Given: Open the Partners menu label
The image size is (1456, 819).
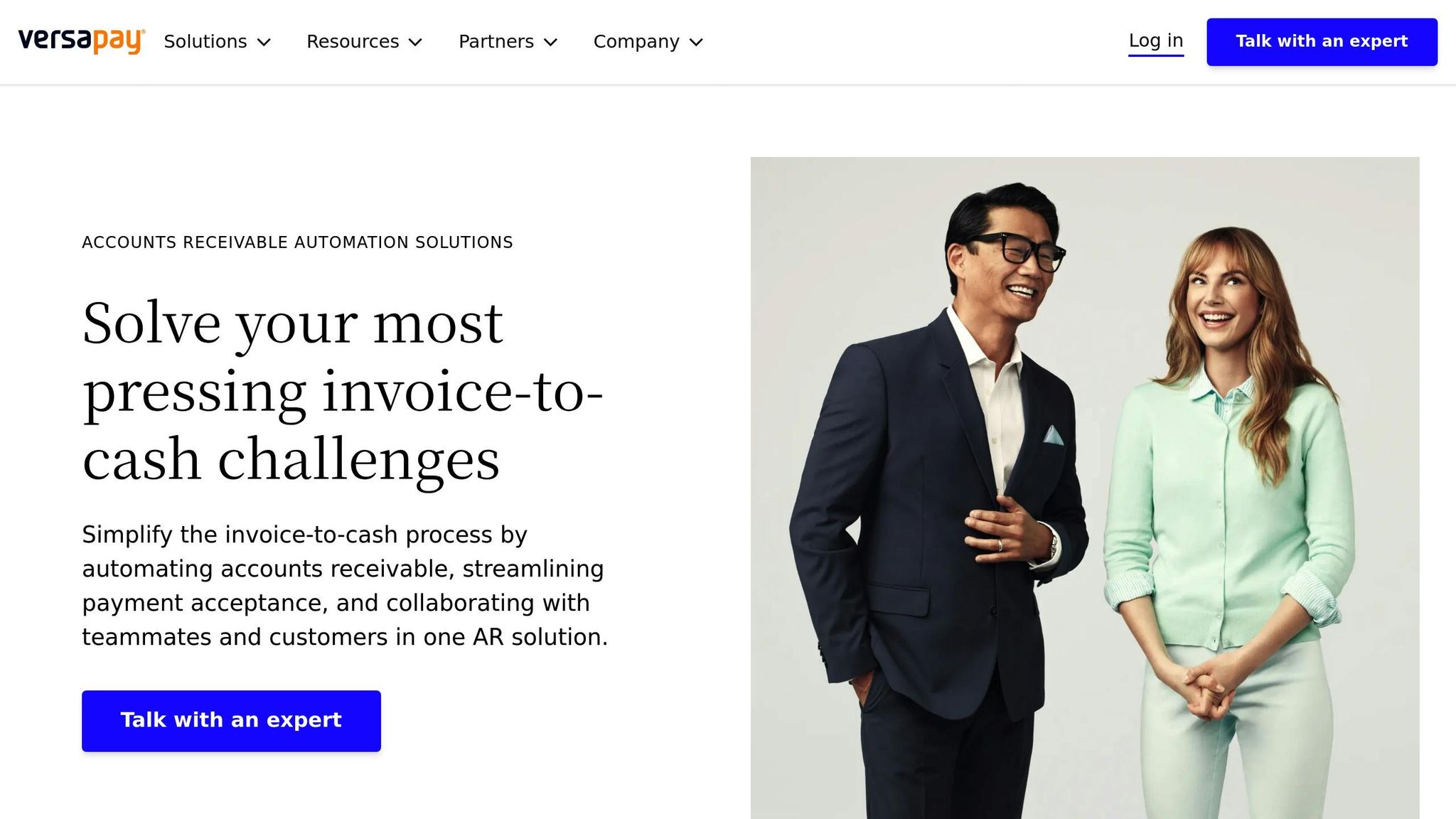Looking at the screenshot, I should [x=496, y=42].
